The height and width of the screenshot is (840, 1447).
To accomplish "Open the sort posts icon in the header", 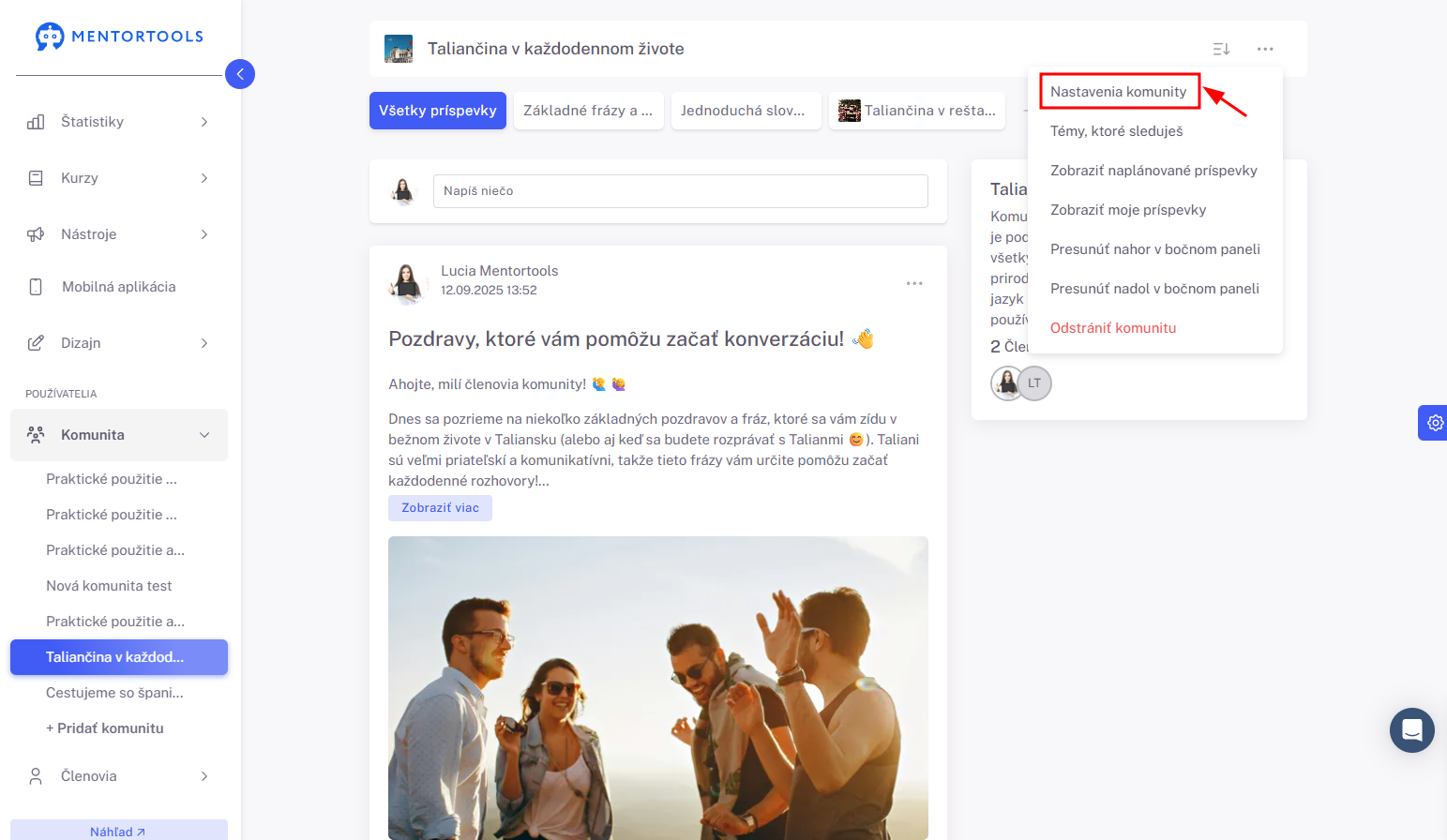I will [x=1221, y=49].
